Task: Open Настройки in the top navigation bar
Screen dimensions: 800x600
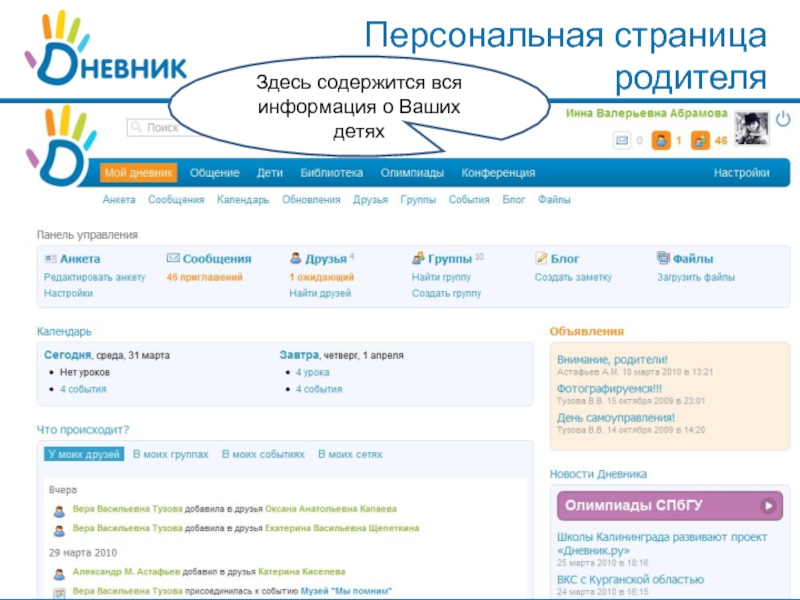Action: click(741, 173)
